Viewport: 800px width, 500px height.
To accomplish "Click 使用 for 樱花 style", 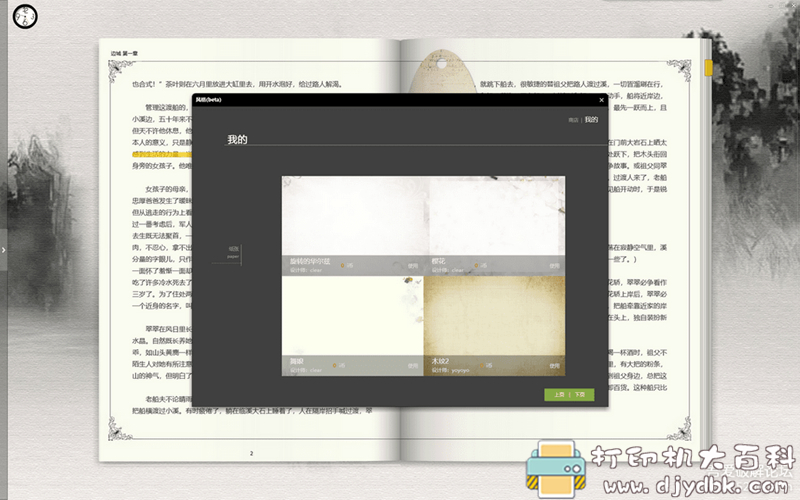I will click(x=555, y=266).
